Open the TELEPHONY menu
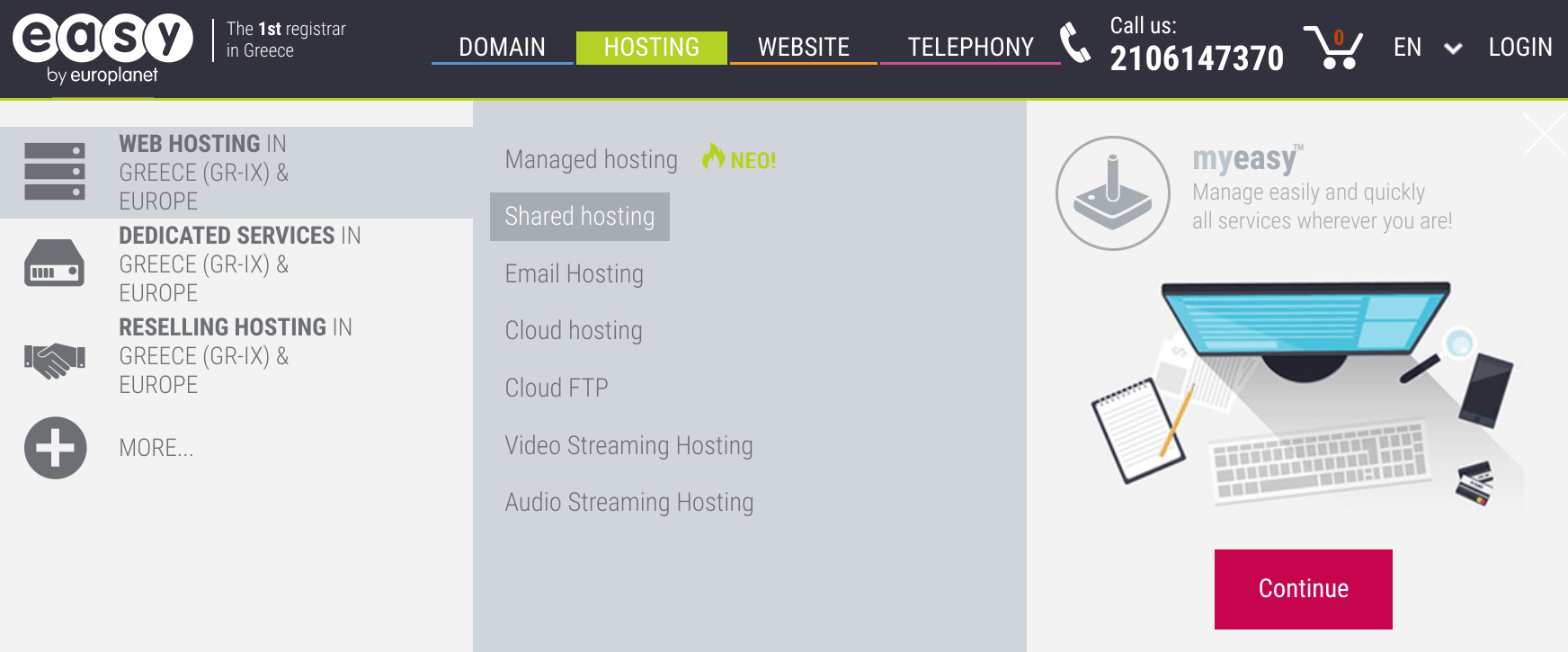 971,47
